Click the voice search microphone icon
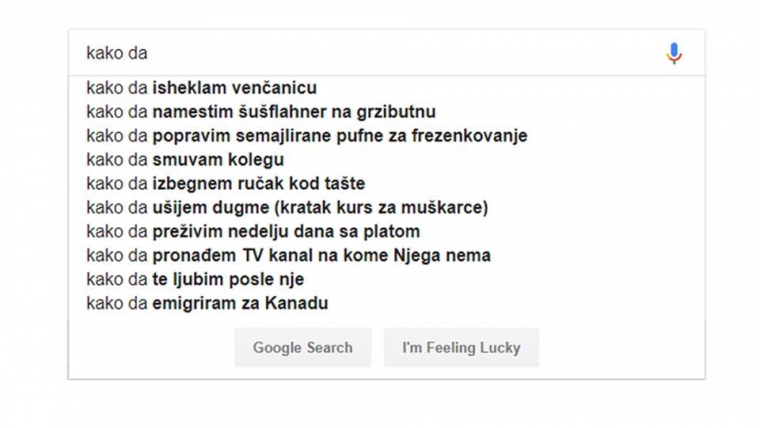The image size is (760, 428). tap(674, 53)
